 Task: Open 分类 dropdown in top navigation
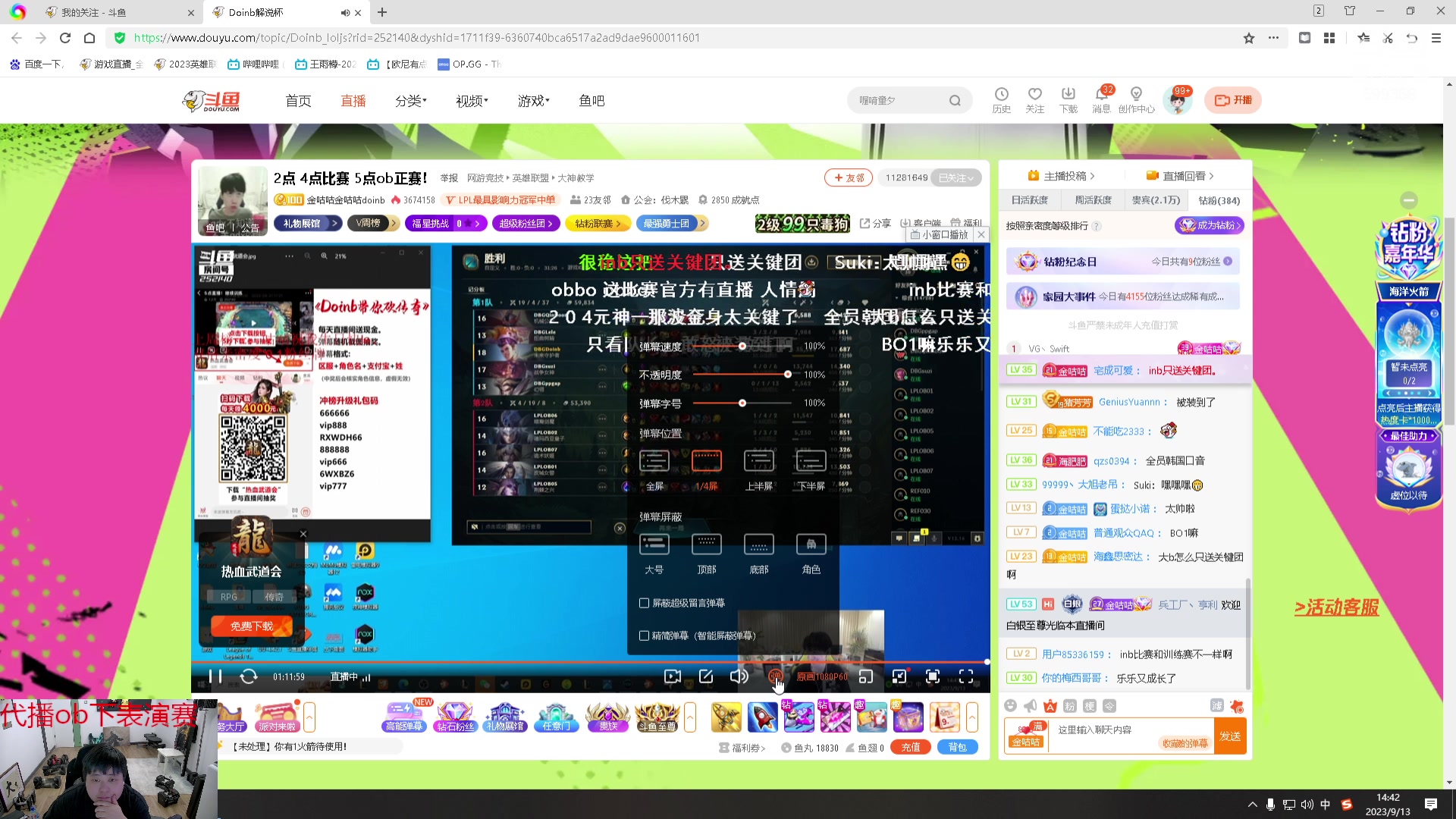click(x=410, y=101)
